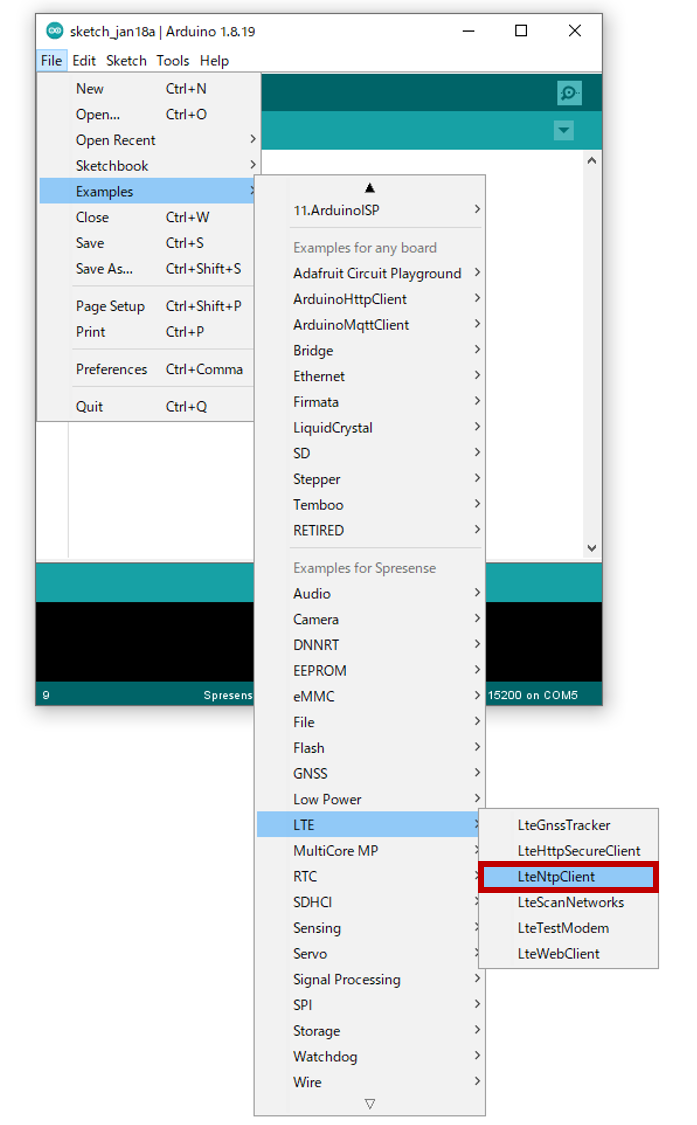
Task: Open the Help menu
Action: 214,61
